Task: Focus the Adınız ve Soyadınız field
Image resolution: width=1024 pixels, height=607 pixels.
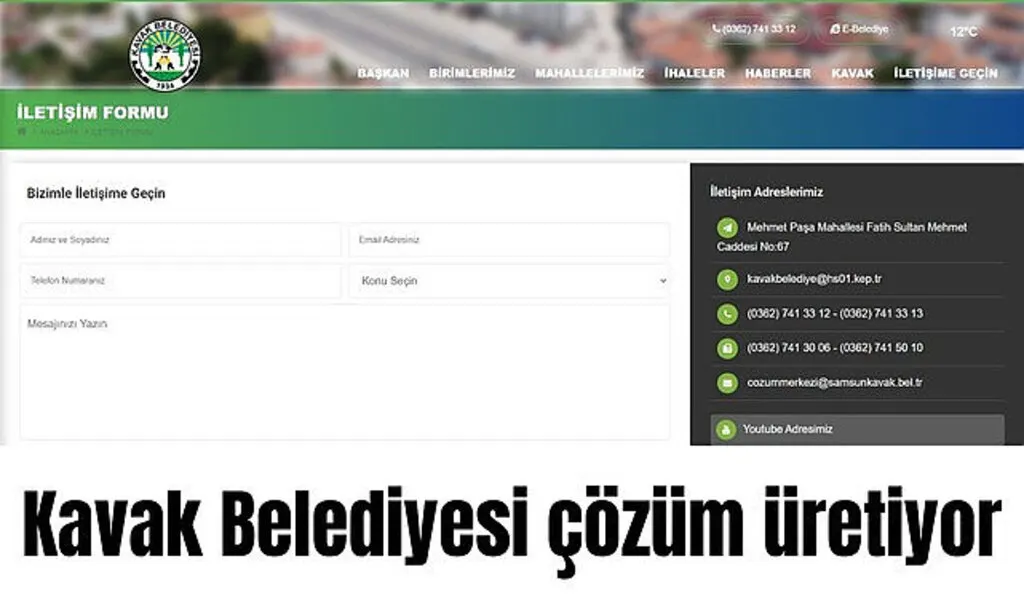Action: [x=180, y=240]
